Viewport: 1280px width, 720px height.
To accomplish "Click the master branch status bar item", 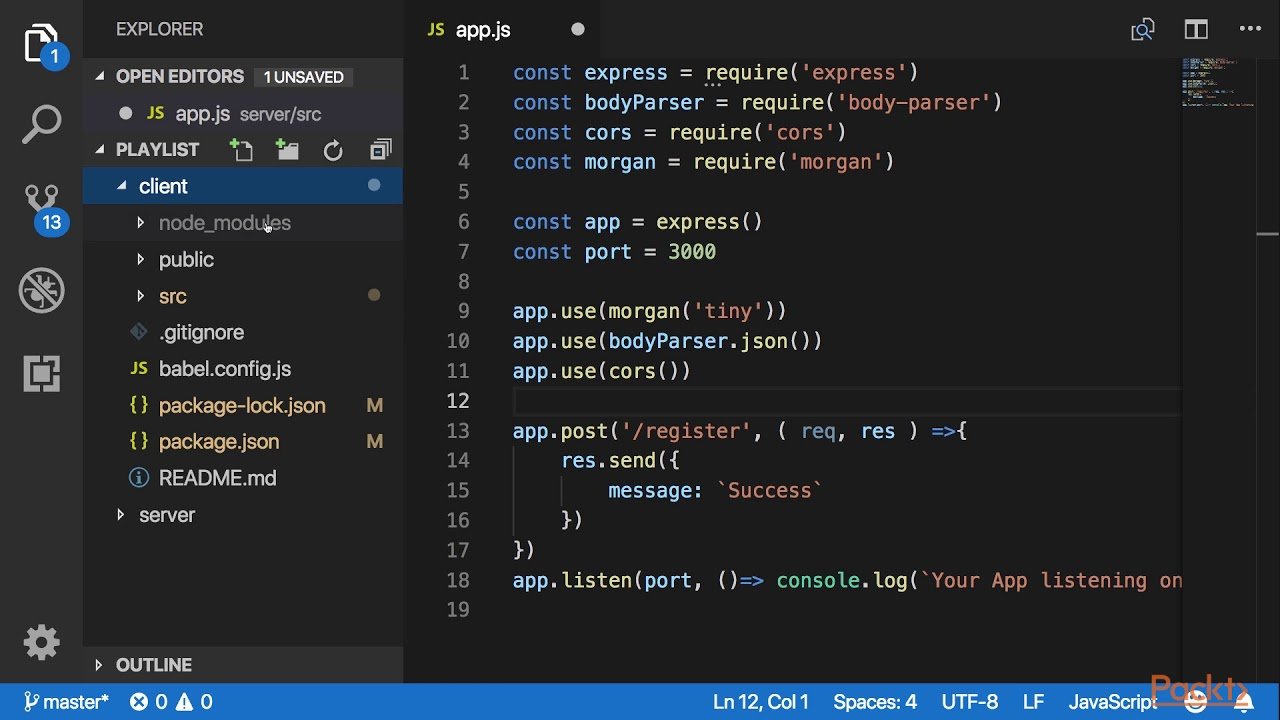I will click(67, 702).
